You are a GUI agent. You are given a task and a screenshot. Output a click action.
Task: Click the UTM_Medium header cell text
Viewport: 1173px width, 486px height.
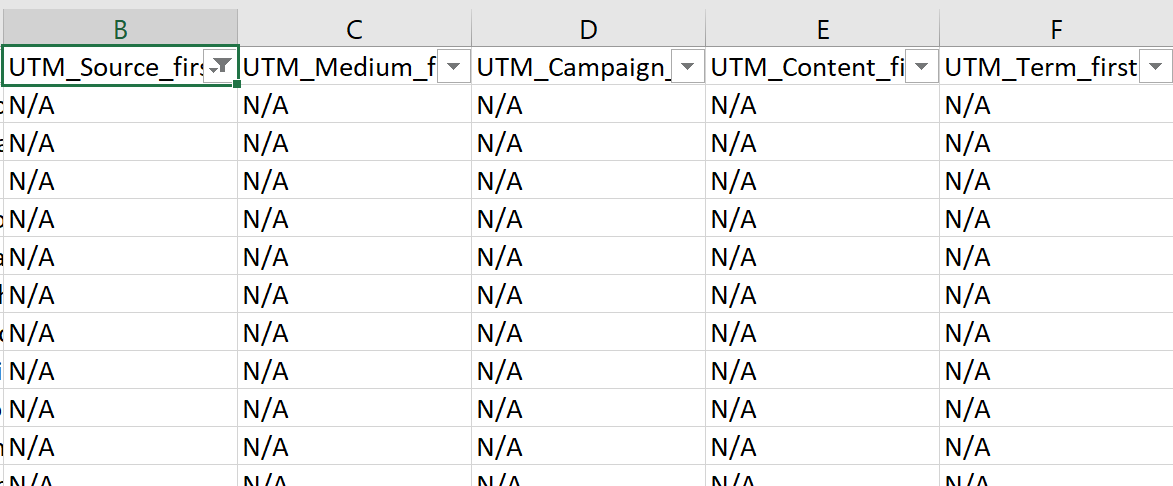coord(340,67)
